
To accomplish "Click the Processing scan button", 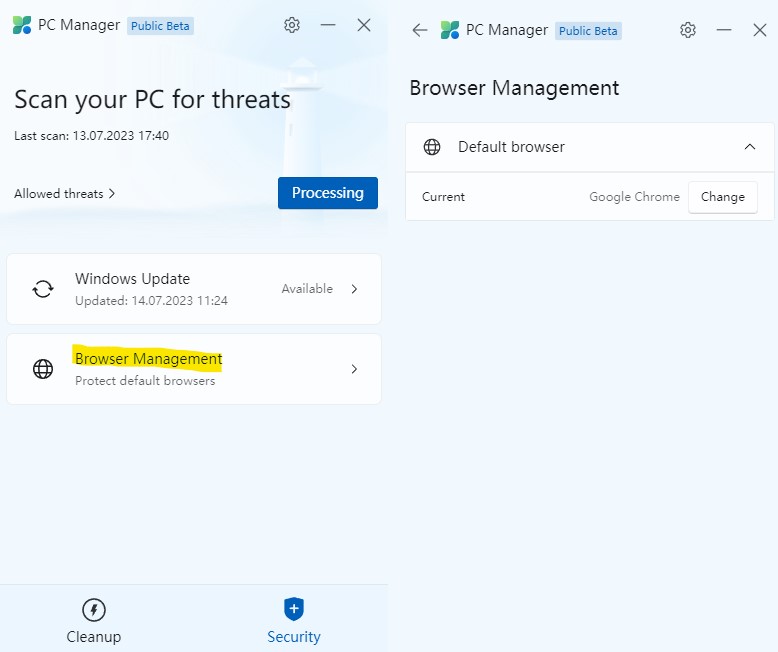I will (x=327, y=193).
